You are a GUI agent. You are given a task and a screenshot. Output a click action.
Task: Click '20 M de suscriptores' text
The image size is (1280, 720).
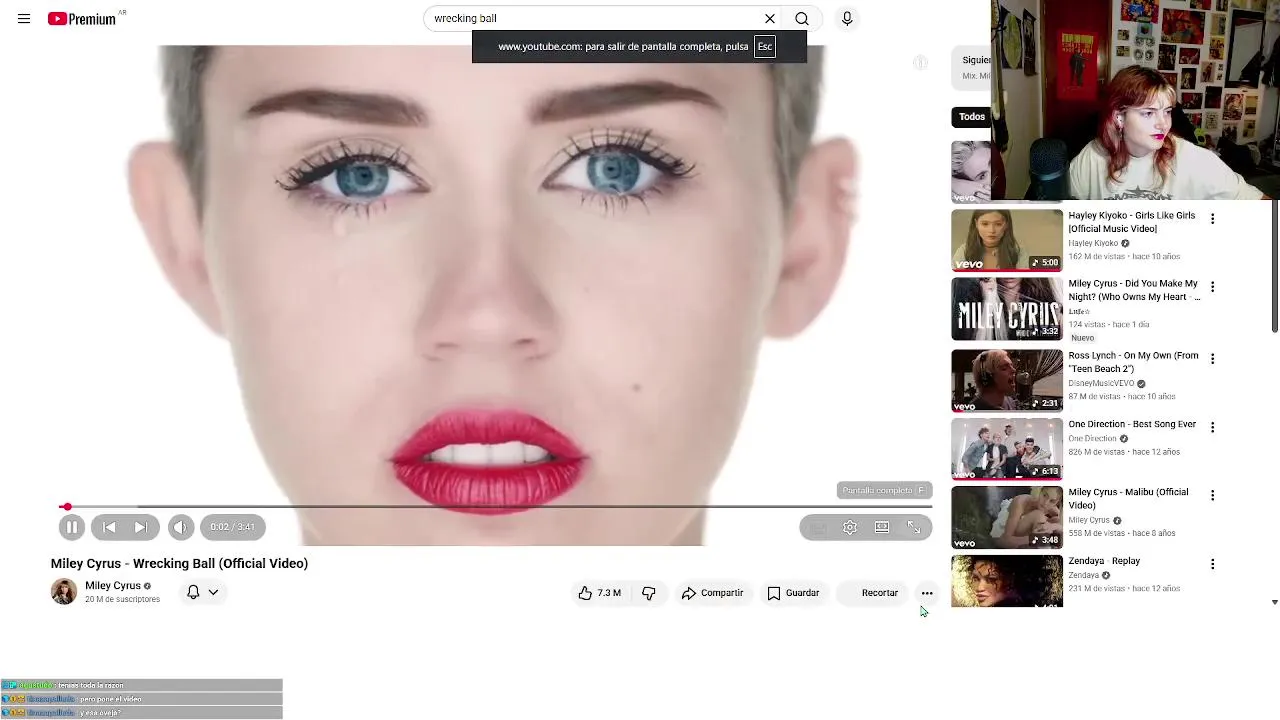point(122,600)
